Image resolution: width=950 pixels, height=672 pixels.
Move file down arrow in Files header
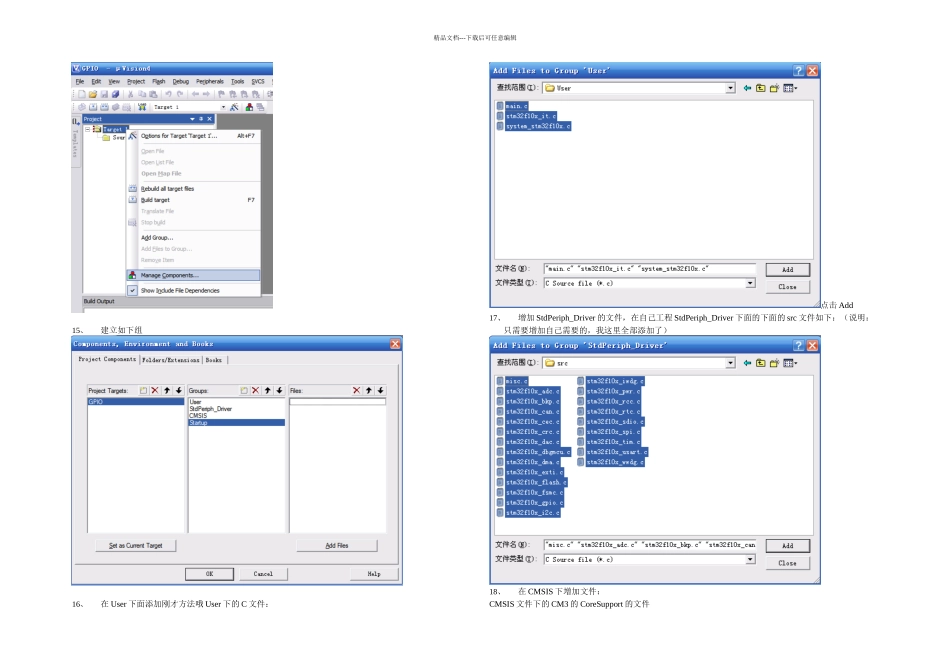click(380, 391)
